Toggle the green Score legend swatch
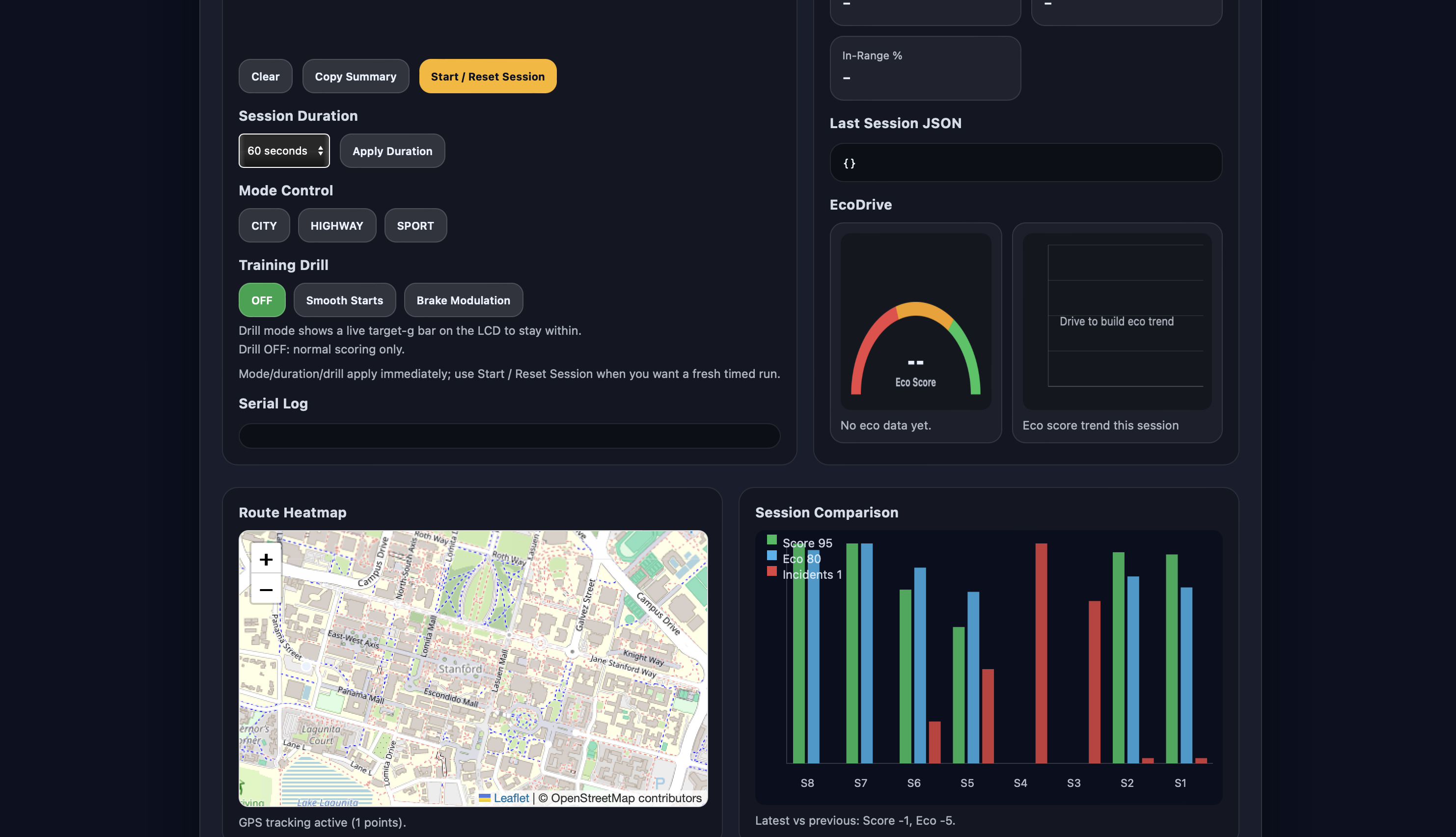The width and height of the screenshot is (1456, 837). click(771, 540)
